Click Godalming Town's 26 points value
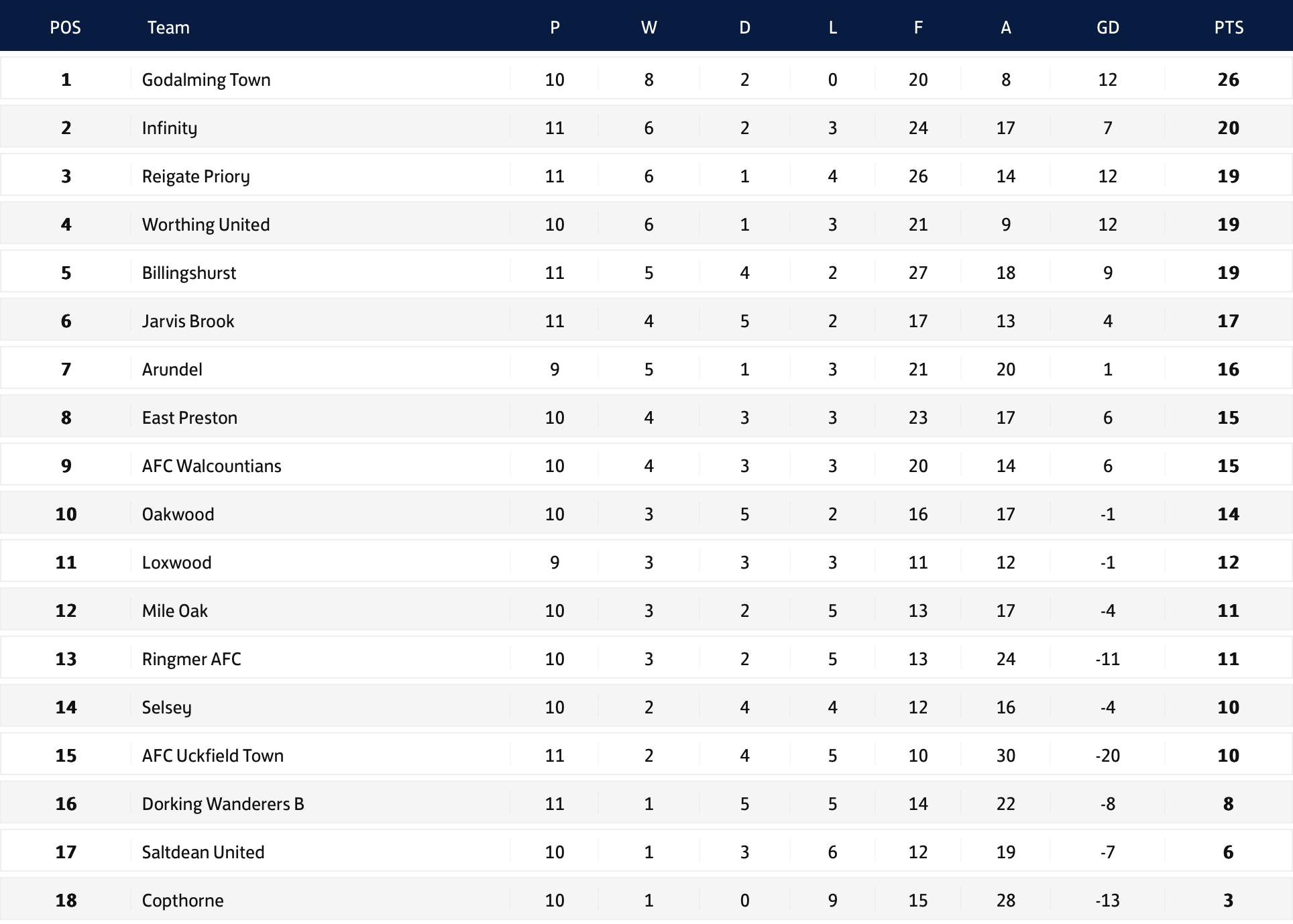The height and width of the screenshot is (924, 1293). click(1229, 80)
